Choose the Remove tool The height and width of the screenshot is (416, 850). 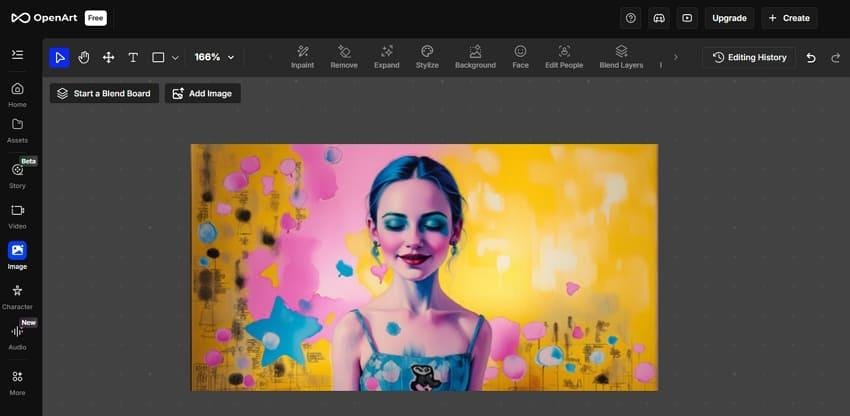[x=344, y=57]
